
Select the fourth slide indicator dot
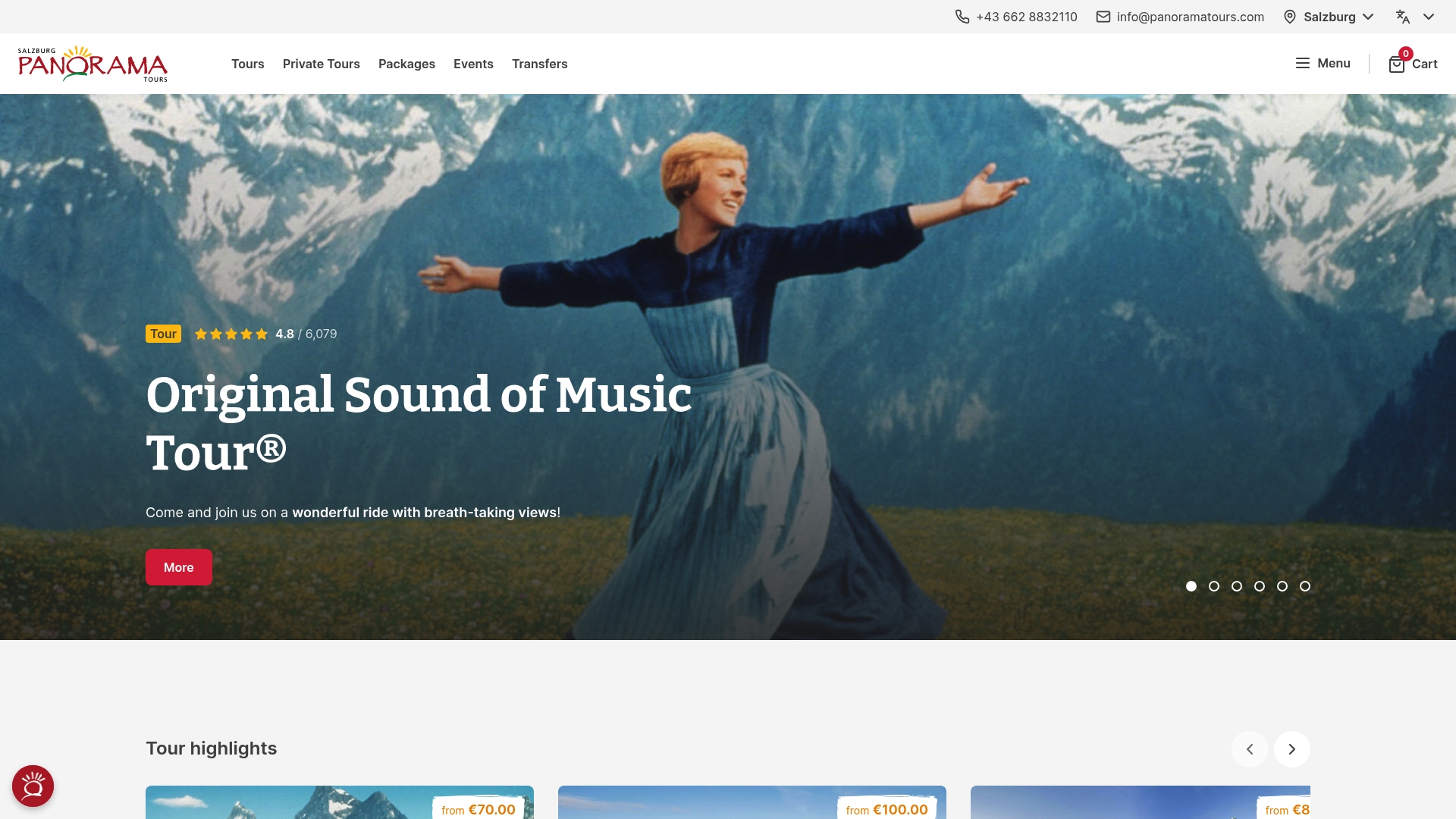[x=1260, y=586]
